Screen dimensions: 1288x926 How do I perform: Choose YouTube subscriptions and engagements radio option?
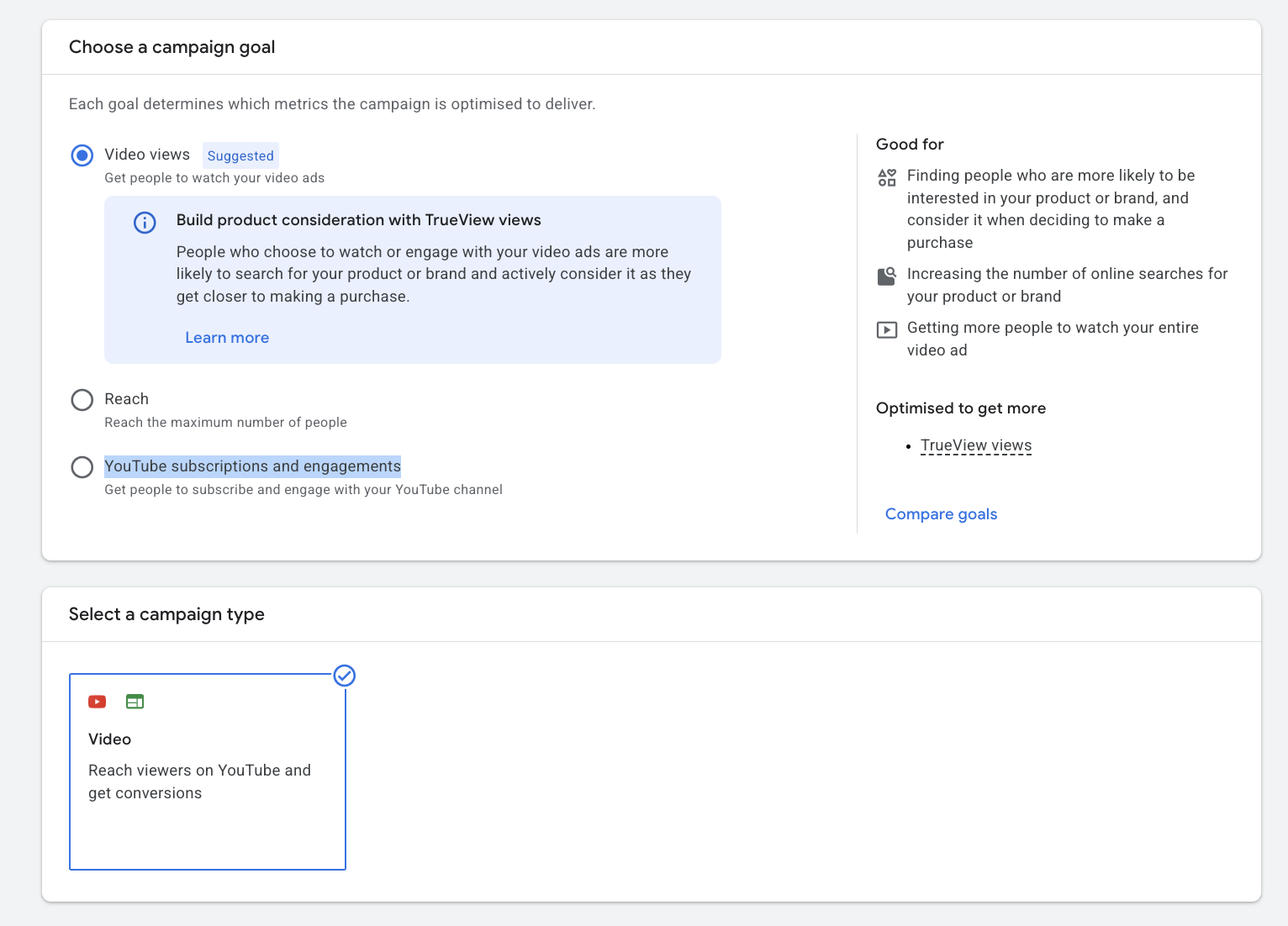tap(82, 467)
